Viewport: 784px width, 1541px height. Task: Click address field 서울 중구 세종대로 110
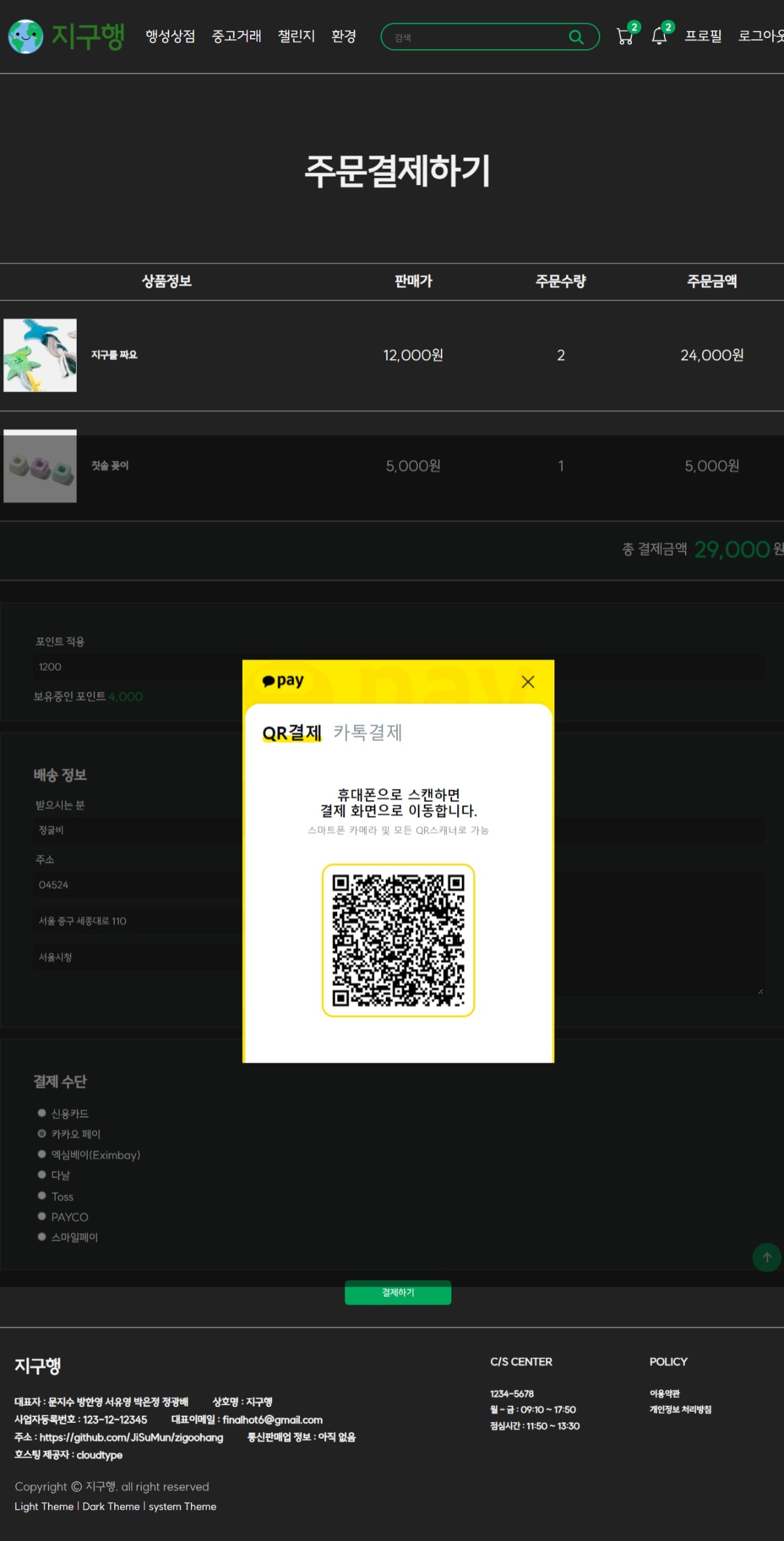138,921
